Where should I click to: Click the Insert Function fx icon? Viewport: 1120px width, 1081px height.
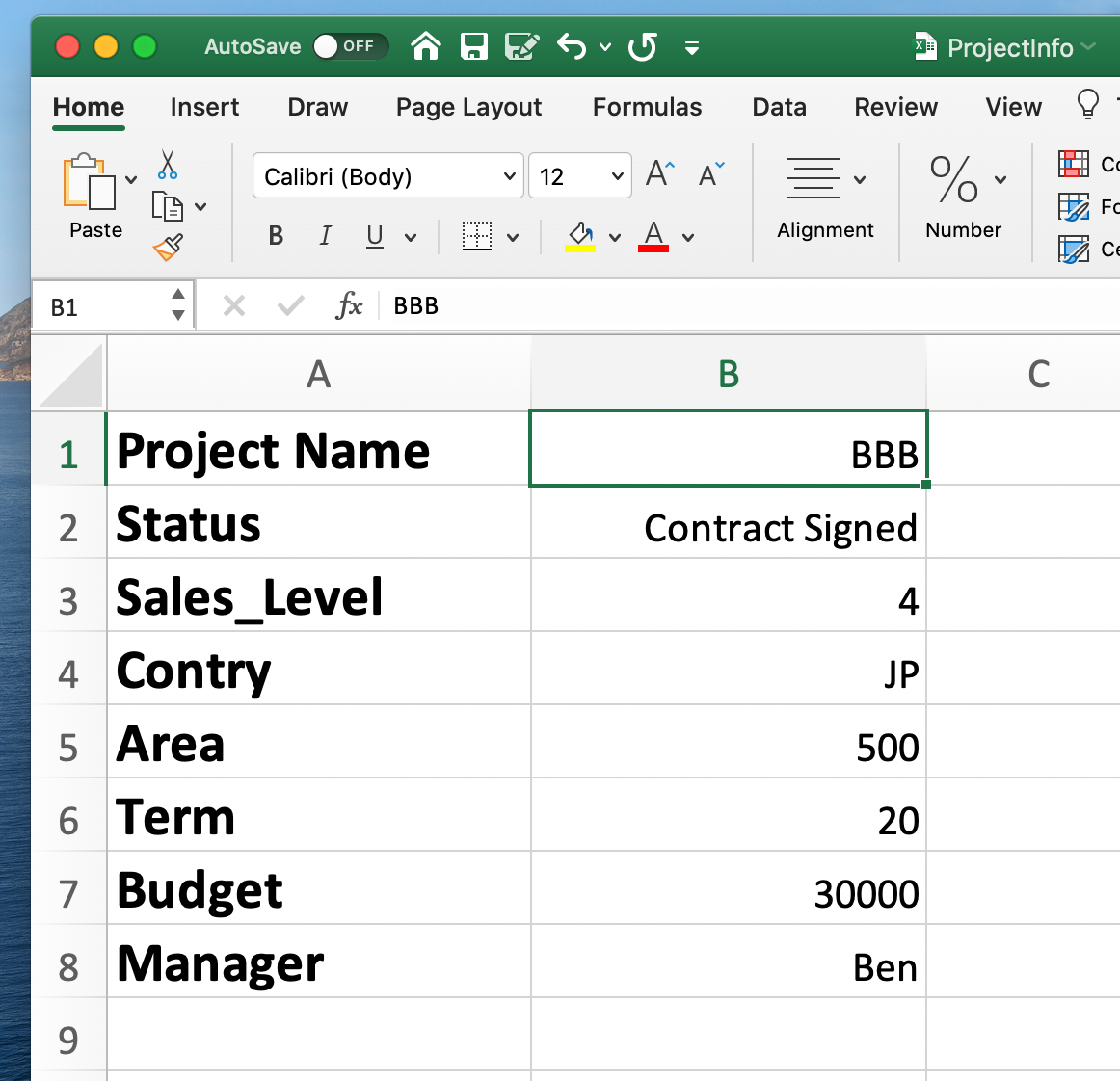click(x=349, y=306)
